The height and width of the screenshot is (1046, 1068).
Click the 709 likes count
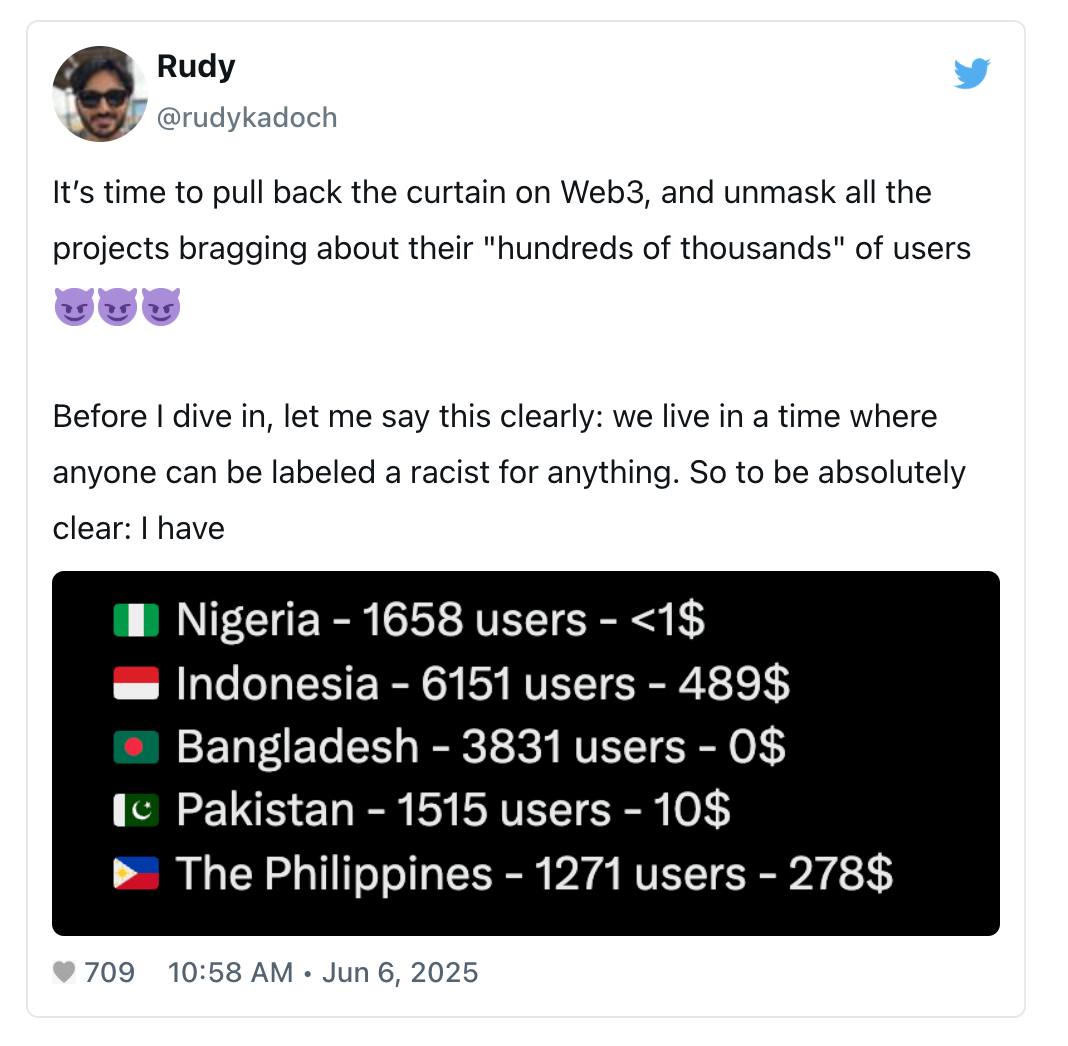pos(110,971)
